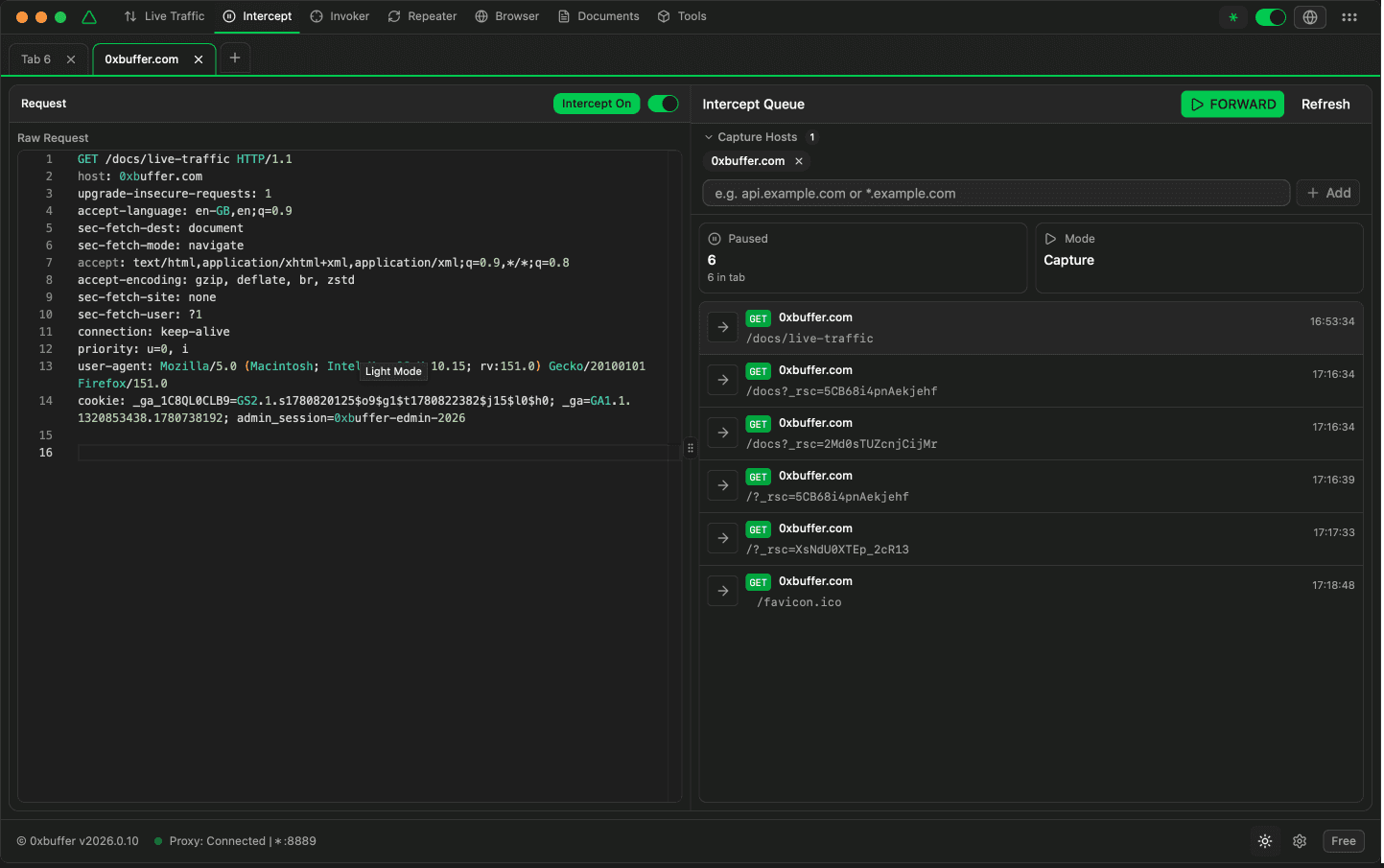The width and height of the screenshot is (1384, 868).
Task: Click the Intercept On button
Action: tap(597, 104)
